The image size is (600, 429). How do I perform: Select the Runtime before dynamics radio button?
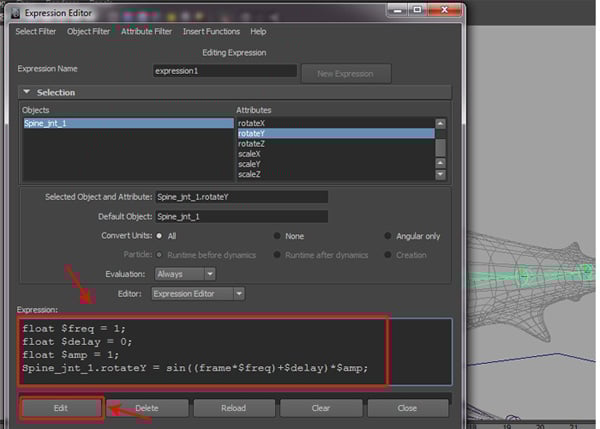[159, 254]
